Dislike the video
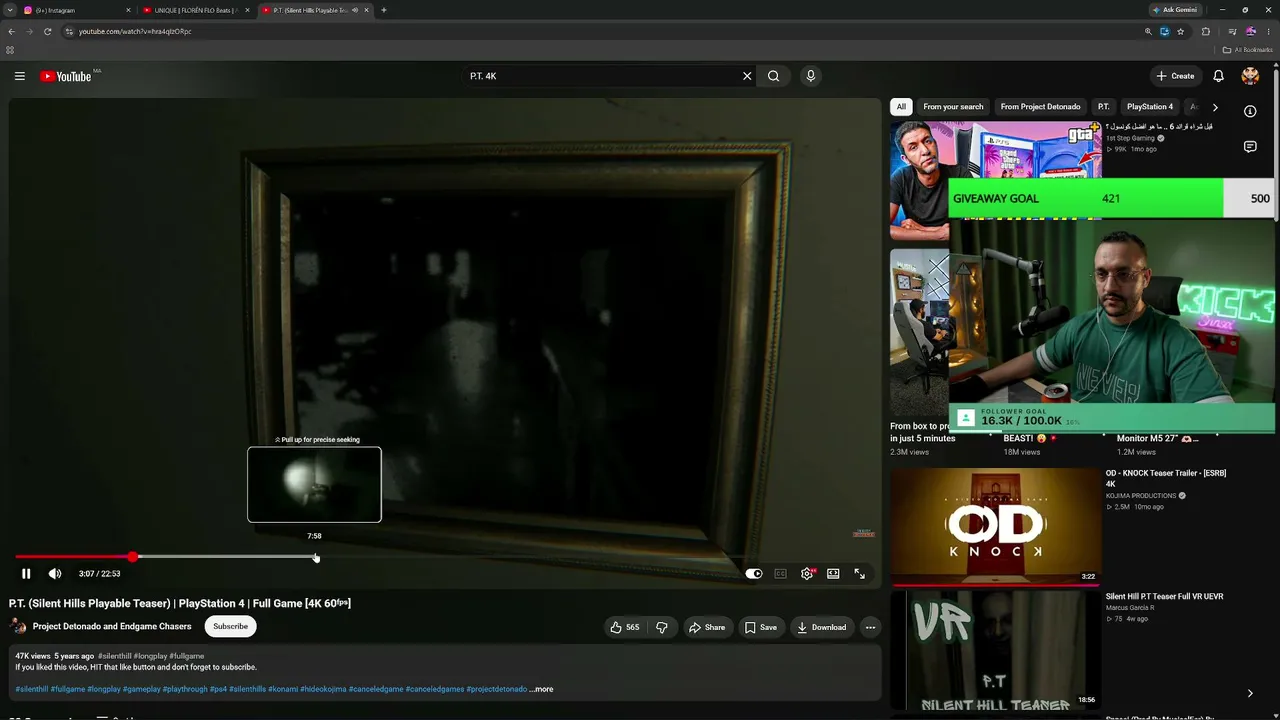1280x720 pixels. click(661, 627)
